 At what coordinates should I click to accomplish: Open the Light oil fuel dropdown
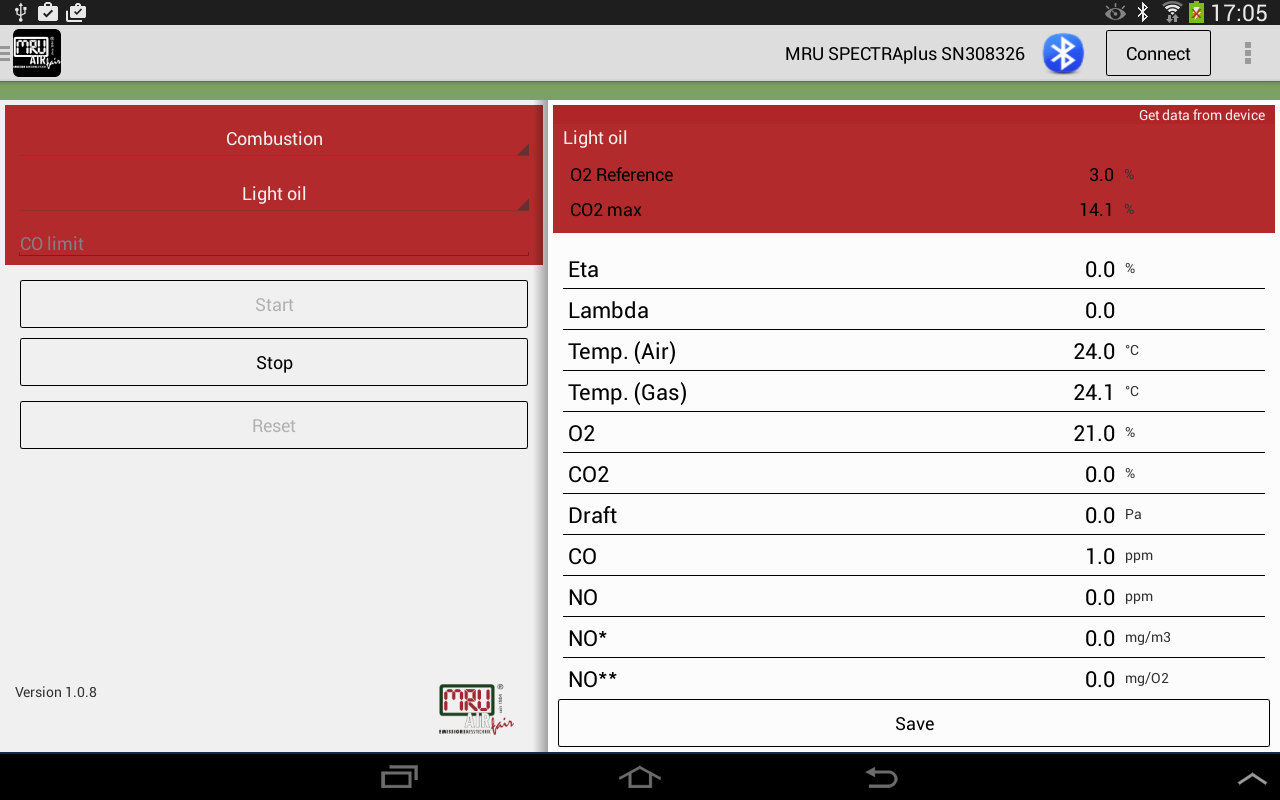273,193
